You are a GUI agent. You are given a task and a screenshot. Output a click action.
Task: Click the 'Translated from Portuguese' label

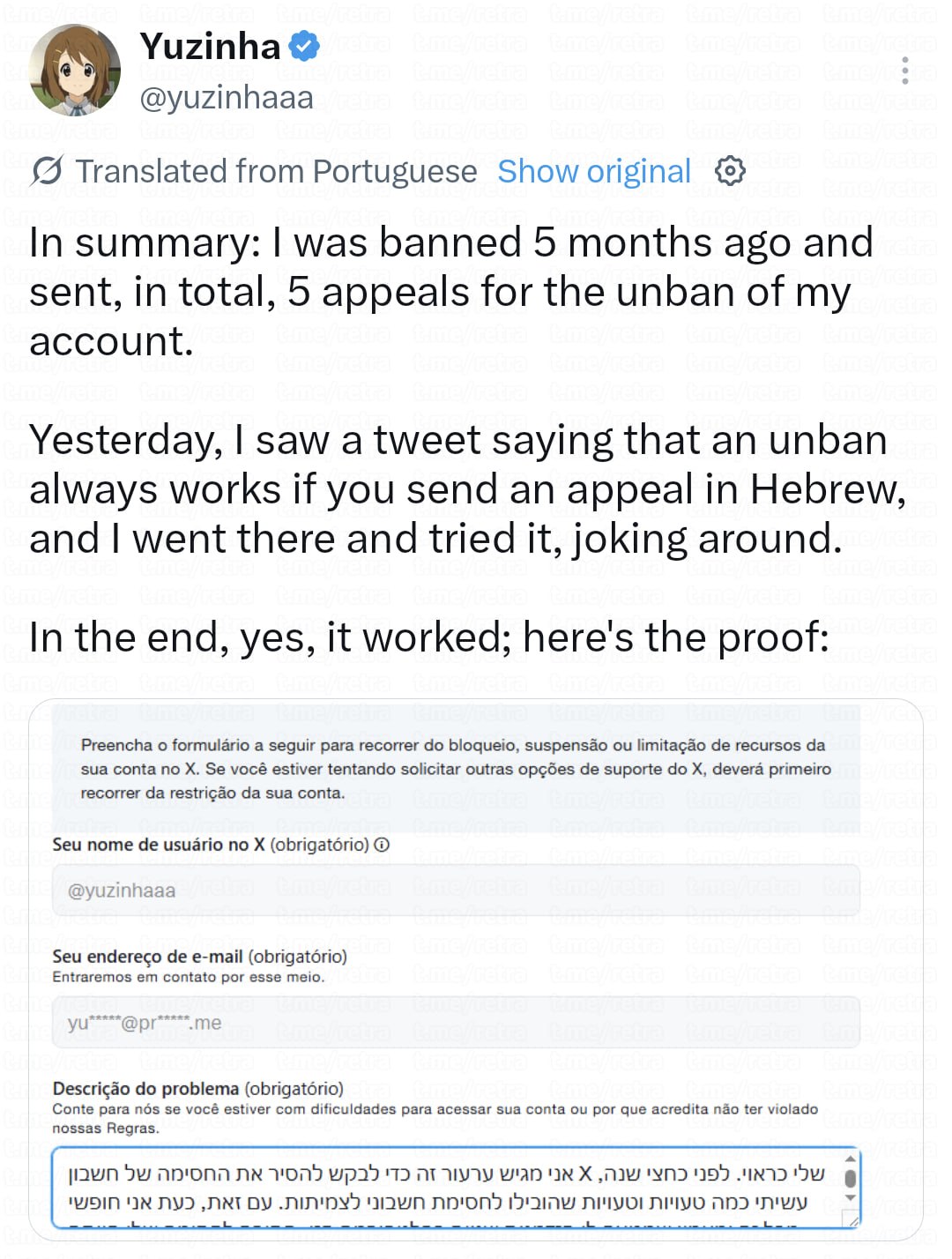(276, 171)
